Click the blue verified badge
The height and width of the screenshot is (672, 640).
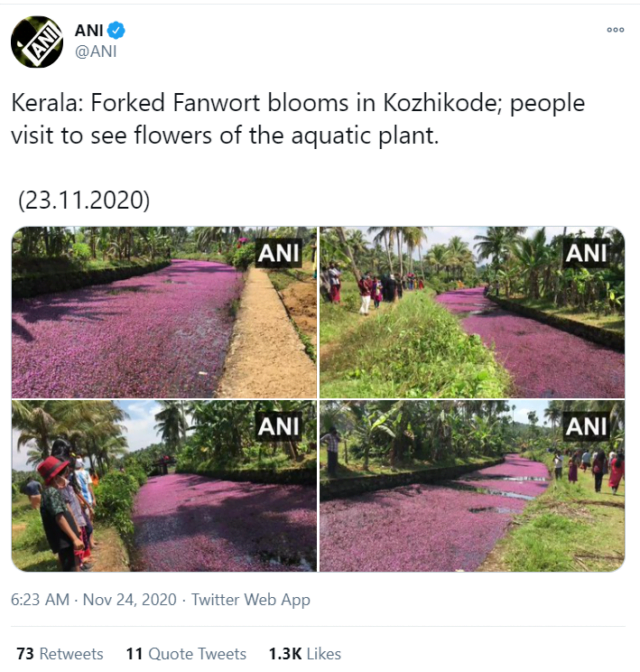pos(116,31)
